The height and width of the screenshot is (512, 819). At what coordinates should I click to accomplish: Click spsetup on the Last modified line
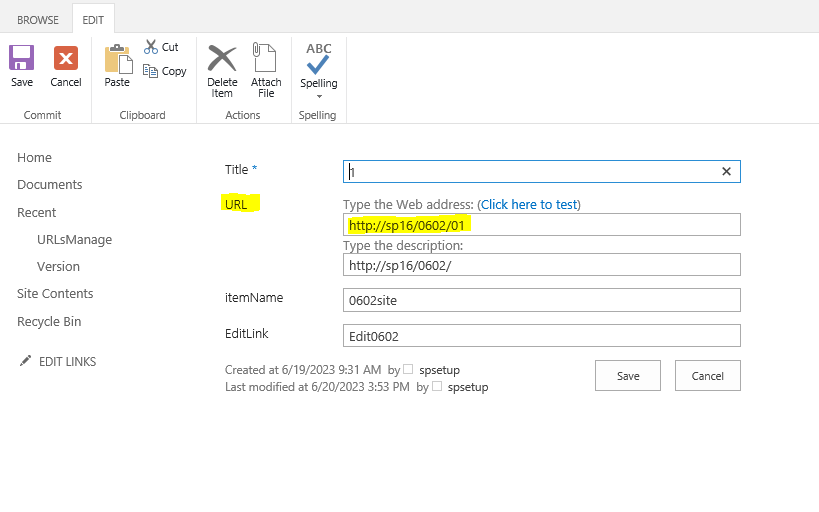pos(468,387)
